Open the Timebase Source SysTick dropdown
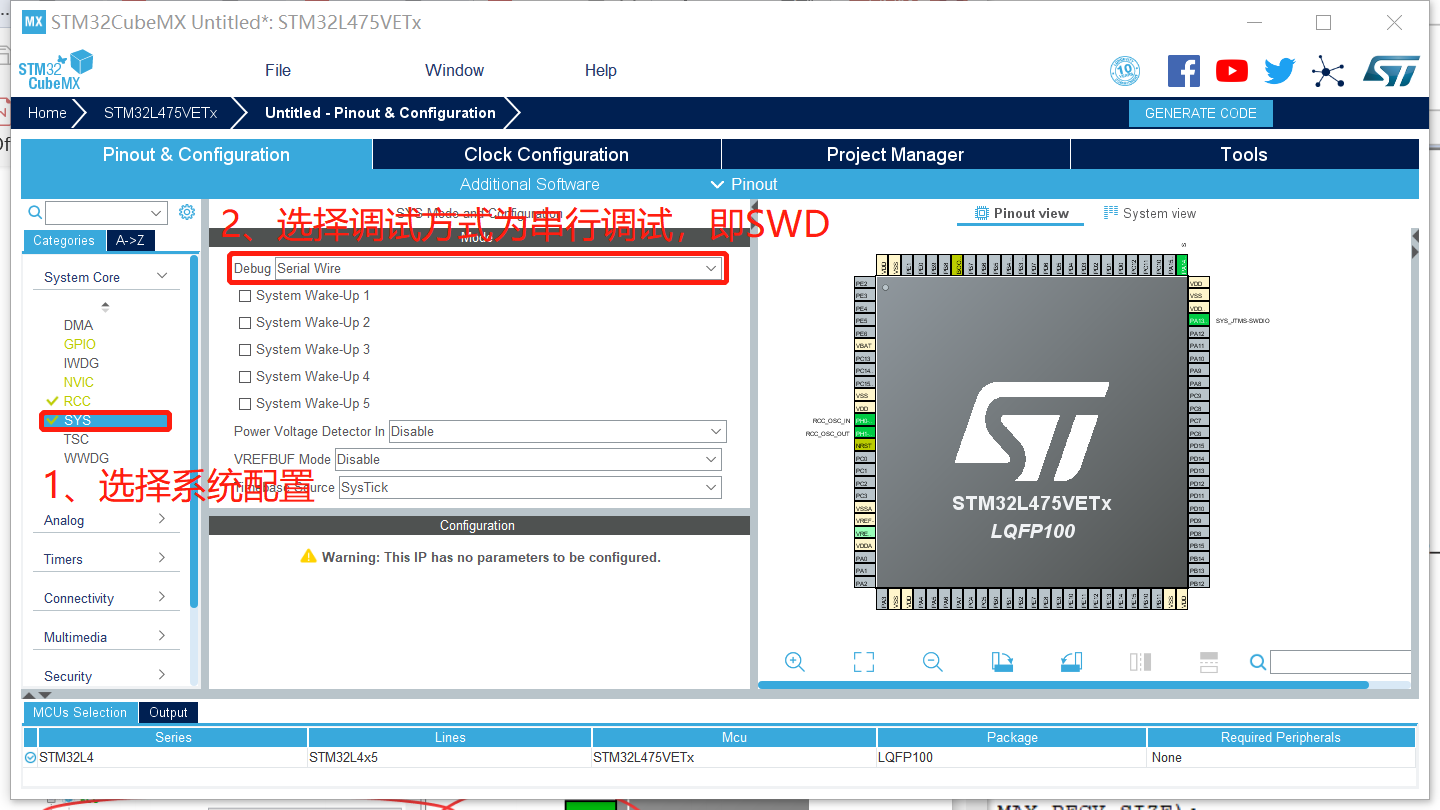1440x810 pixels. pos(529,487)
